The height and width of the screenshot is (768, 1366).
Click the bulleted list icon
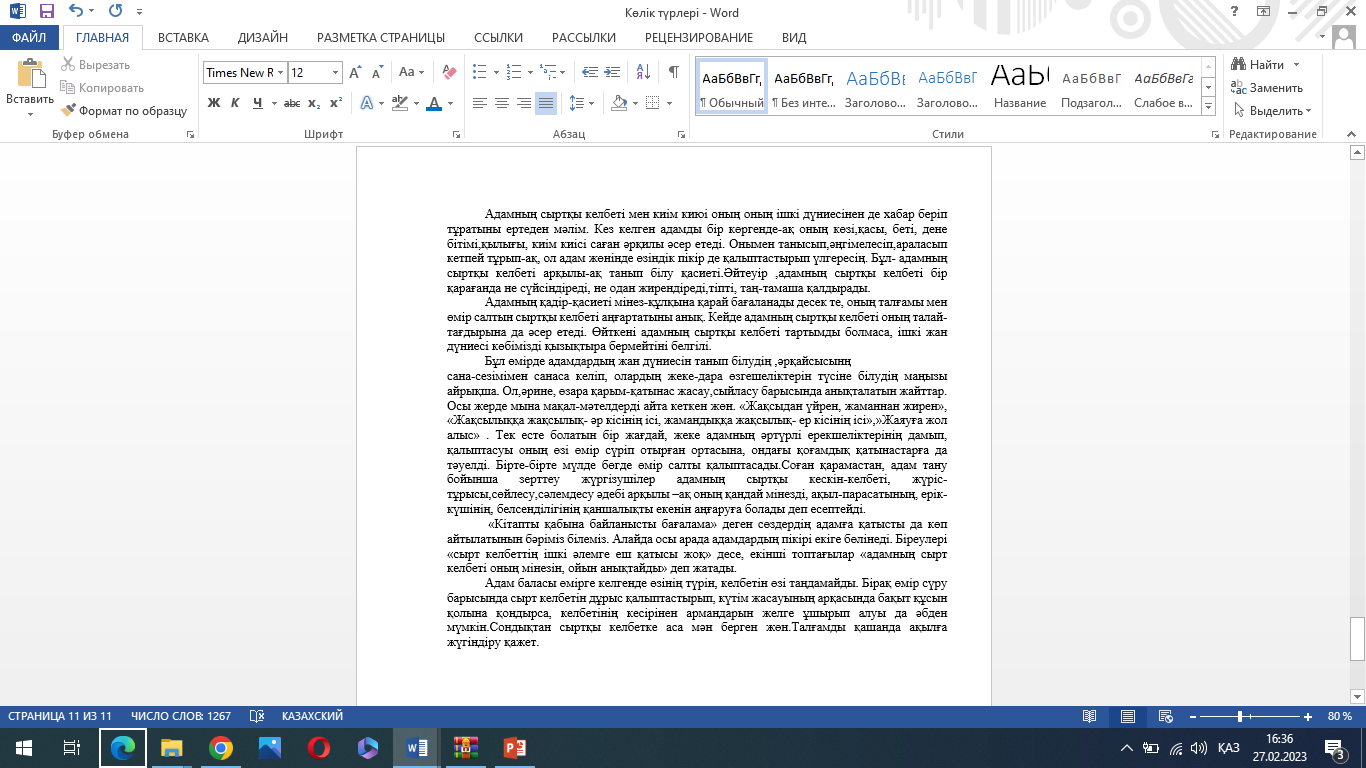pos(479,72)
